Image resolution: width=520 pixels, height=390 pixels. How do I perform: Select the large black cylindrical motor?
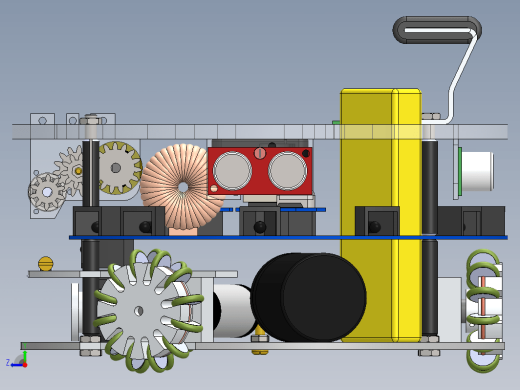coord(308,297)
